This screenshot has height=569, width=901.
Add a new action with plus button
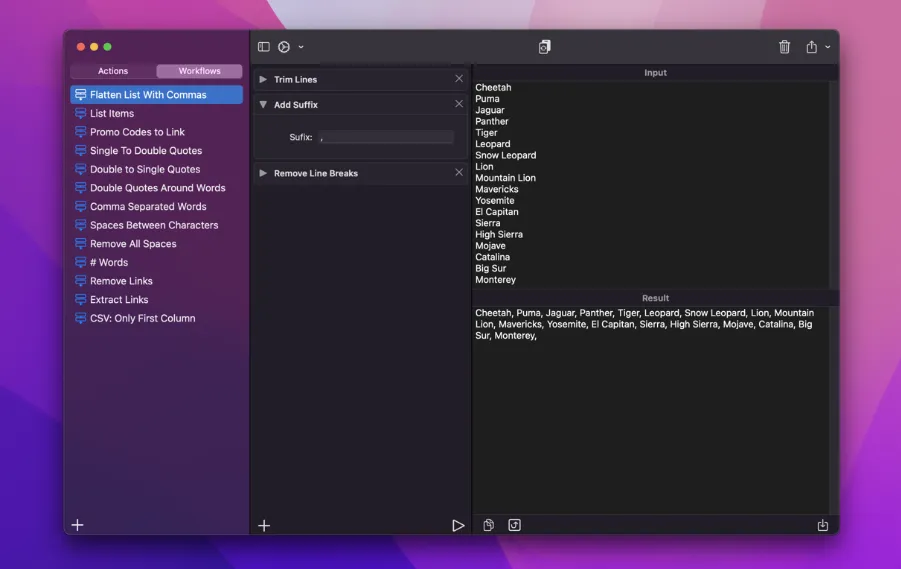[264, 525]
